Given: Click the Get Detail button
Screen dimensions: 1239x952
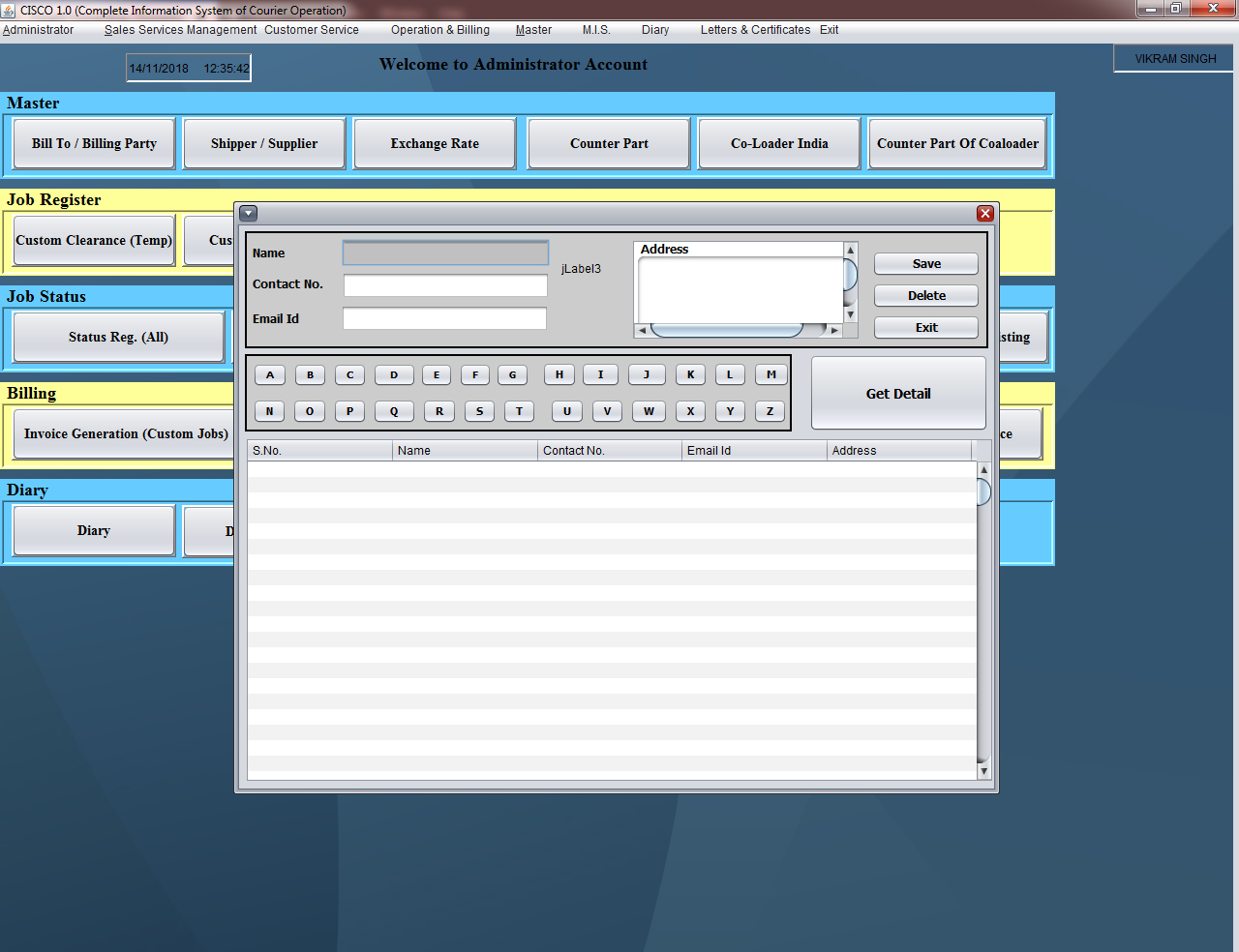Looking at the screenshot, I should [x=898, y=394].
